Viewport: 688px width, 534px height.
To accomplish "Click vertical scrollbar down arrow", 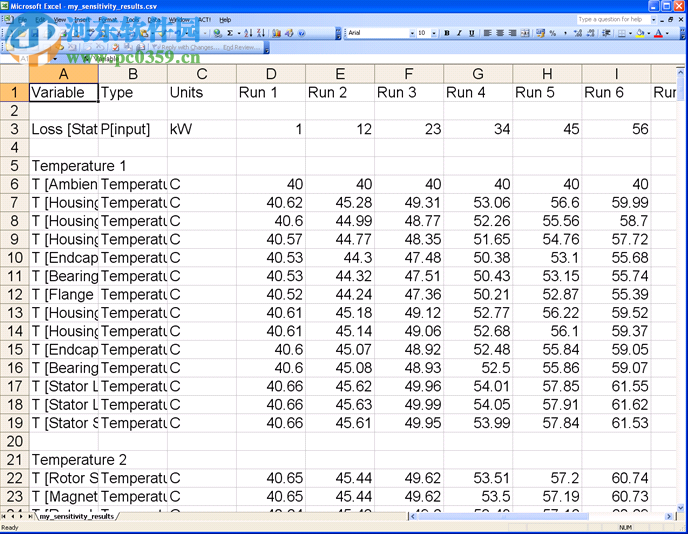I will pyautogui.click(x=681, y=508).
